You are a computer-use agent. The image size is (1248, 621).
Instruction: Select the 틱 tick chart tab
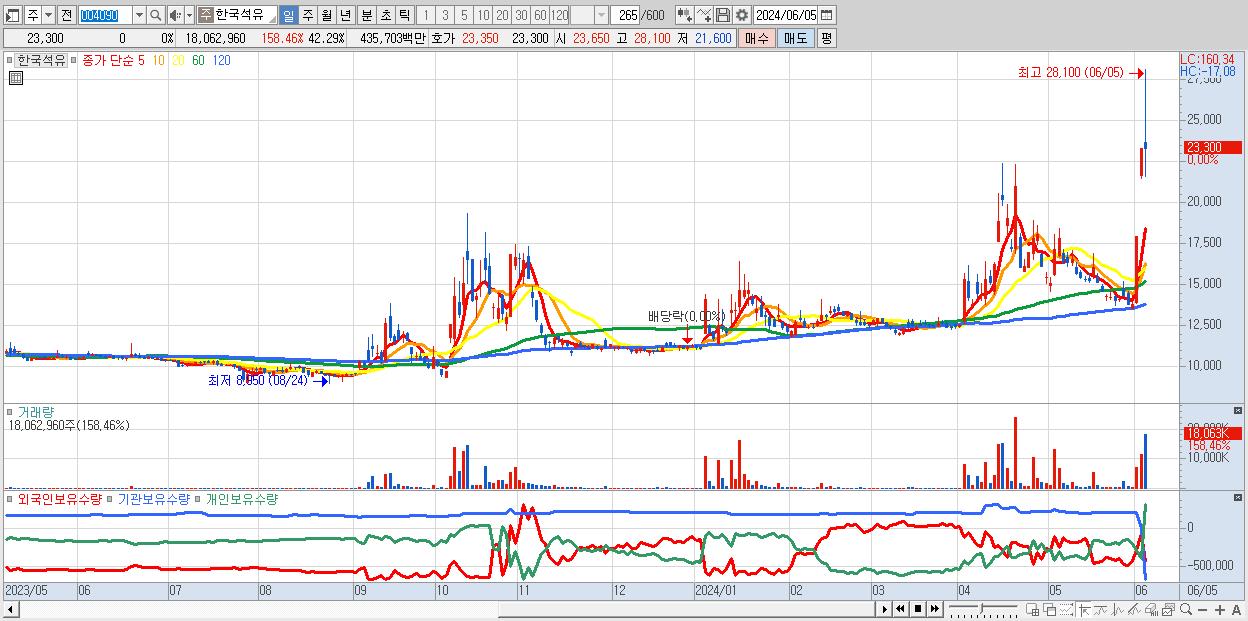tap(404, 15)
